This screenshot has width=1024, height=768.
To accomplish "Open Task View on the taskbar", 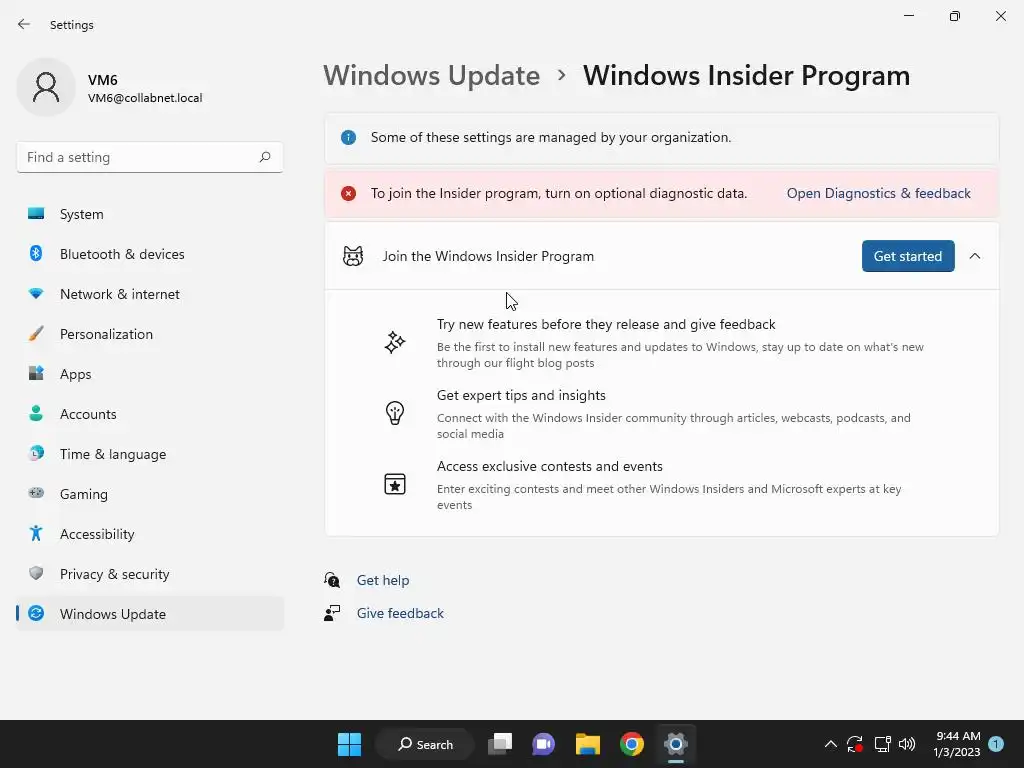I will pos(500,744).
